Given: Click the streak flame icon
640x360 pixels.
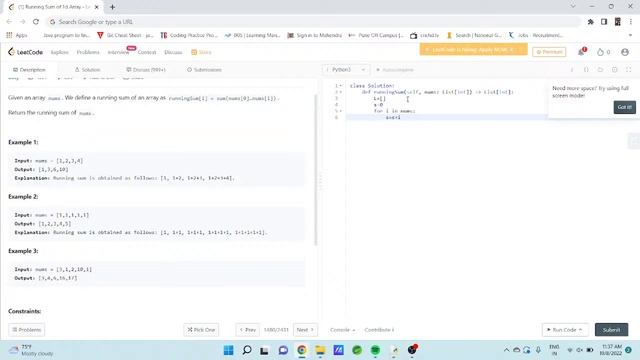Looking at the screenshot, I should (600, 52).
